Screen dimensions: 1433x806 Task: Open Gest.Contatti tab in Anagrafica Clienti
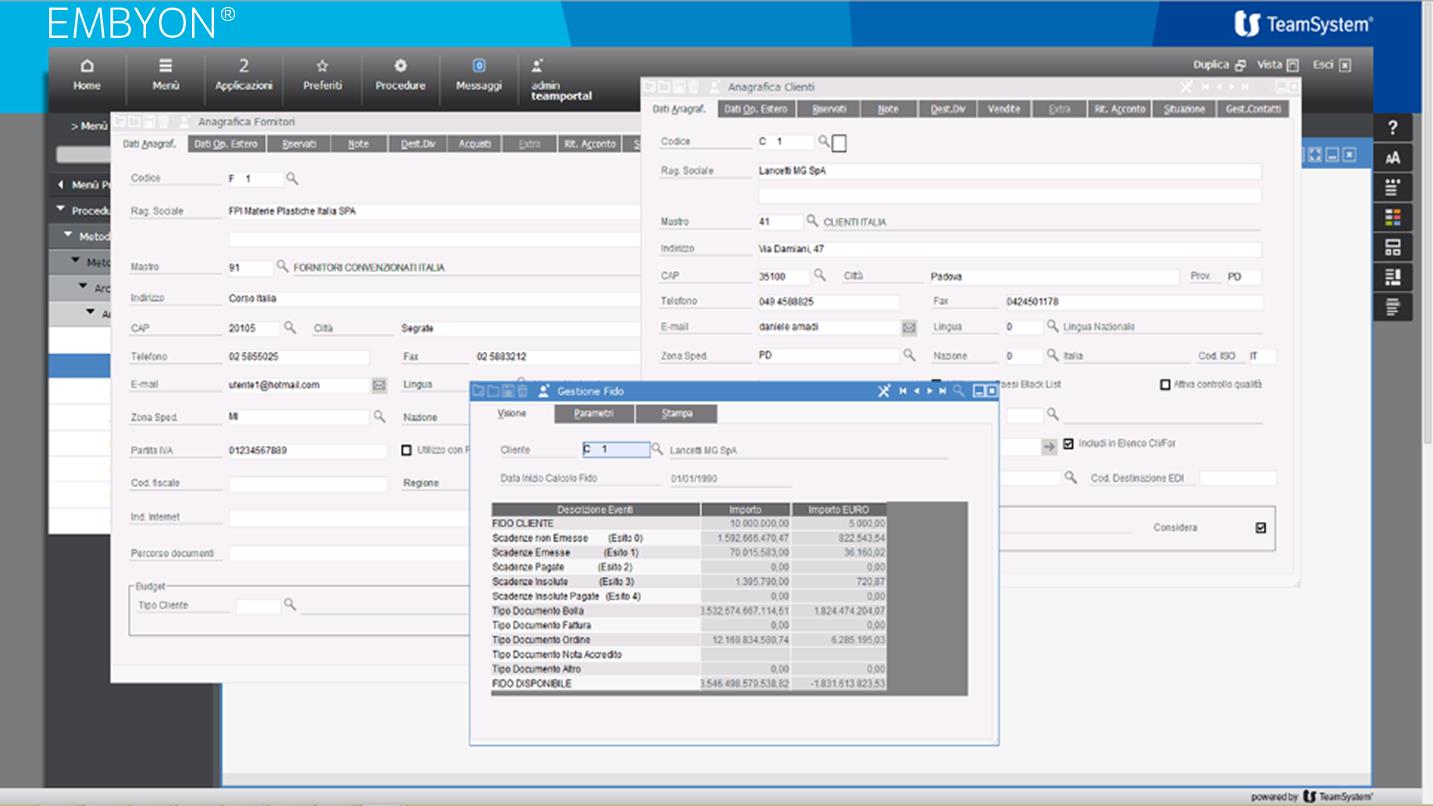pyautogui.click(x=1253, y=109)
